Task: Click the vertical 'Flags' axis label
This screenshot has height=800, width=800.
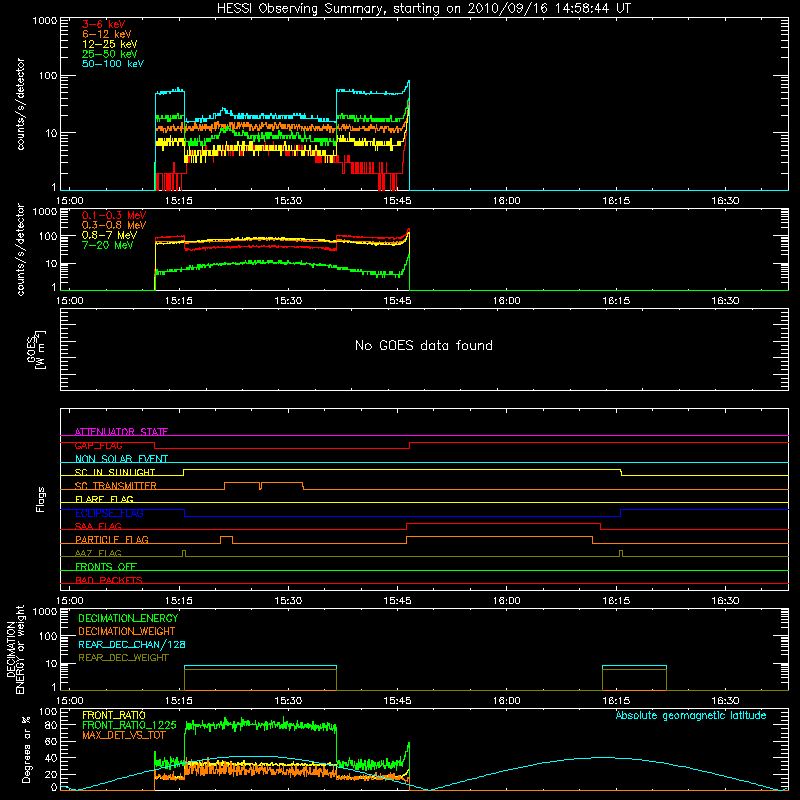Action: point(41,499)
